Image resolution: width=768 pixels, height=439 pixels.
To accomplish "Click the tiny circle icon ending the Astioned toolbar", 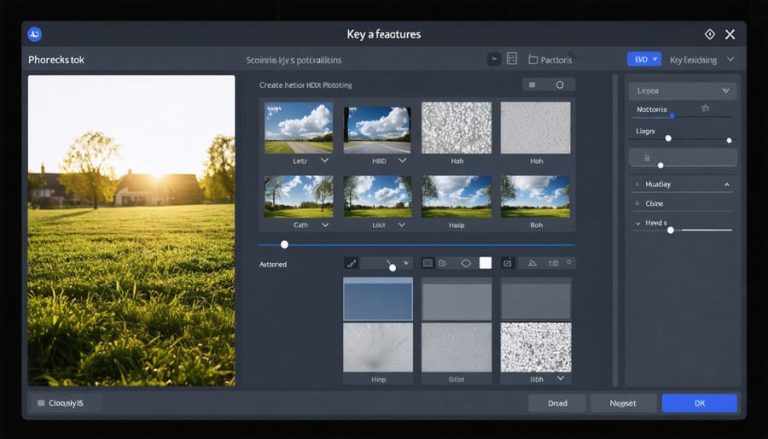I will [569, 263].
